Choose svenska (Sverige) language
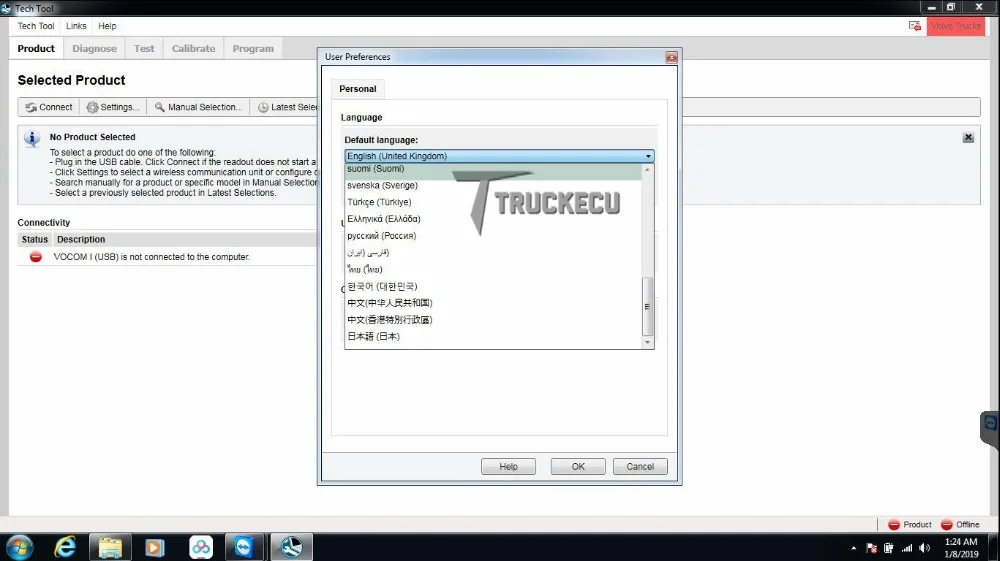This screenshot has height=561, width=1000. [x=493, y=186]
